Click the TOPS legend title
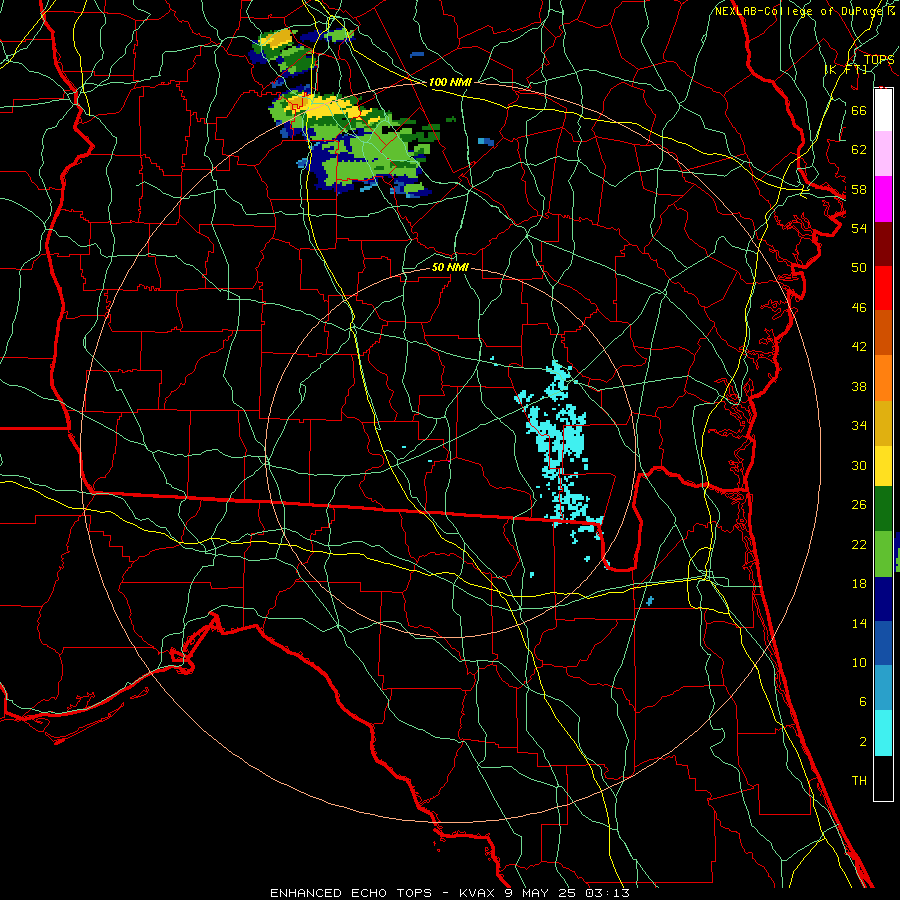900x900 pixels. coord(878,60)
